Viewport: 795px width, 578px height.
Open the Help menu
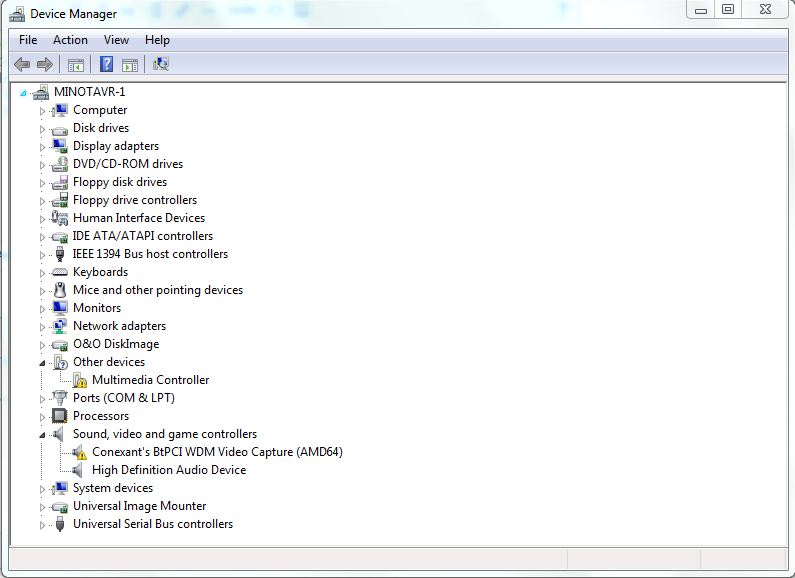[157, 40]
